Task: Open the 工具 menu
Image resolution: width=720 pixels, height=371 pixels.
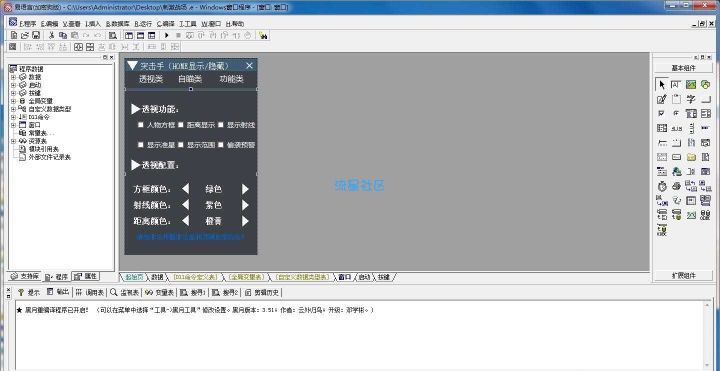Action: (x=188, y=23)
